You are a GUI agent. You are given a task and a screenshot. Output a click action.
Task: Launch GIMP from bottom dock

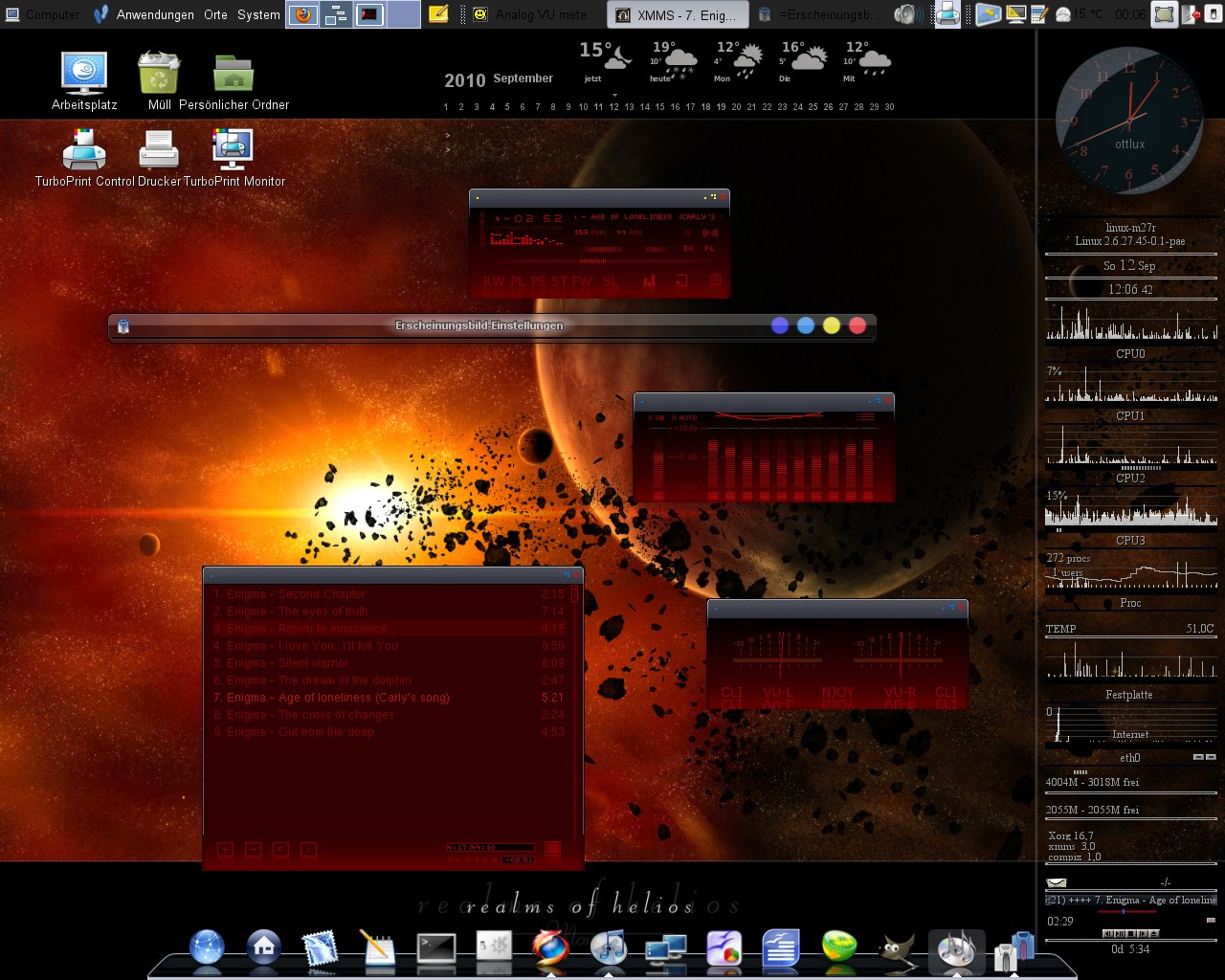point(897,947)
